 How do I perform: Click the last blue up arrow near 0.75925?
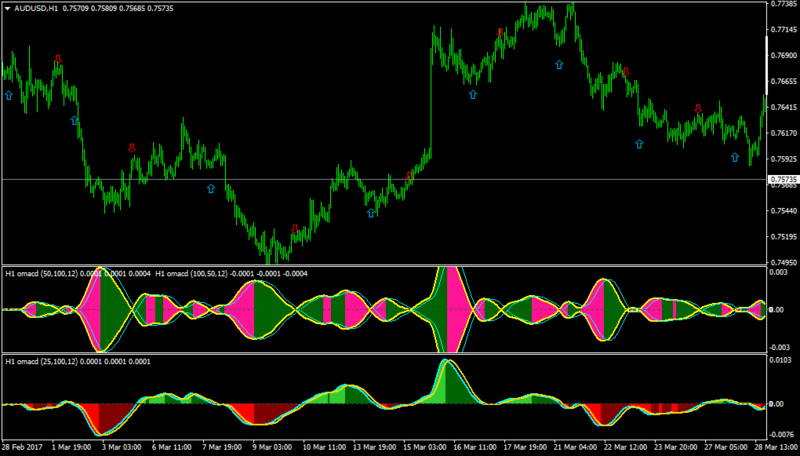[x=735, y=157]
